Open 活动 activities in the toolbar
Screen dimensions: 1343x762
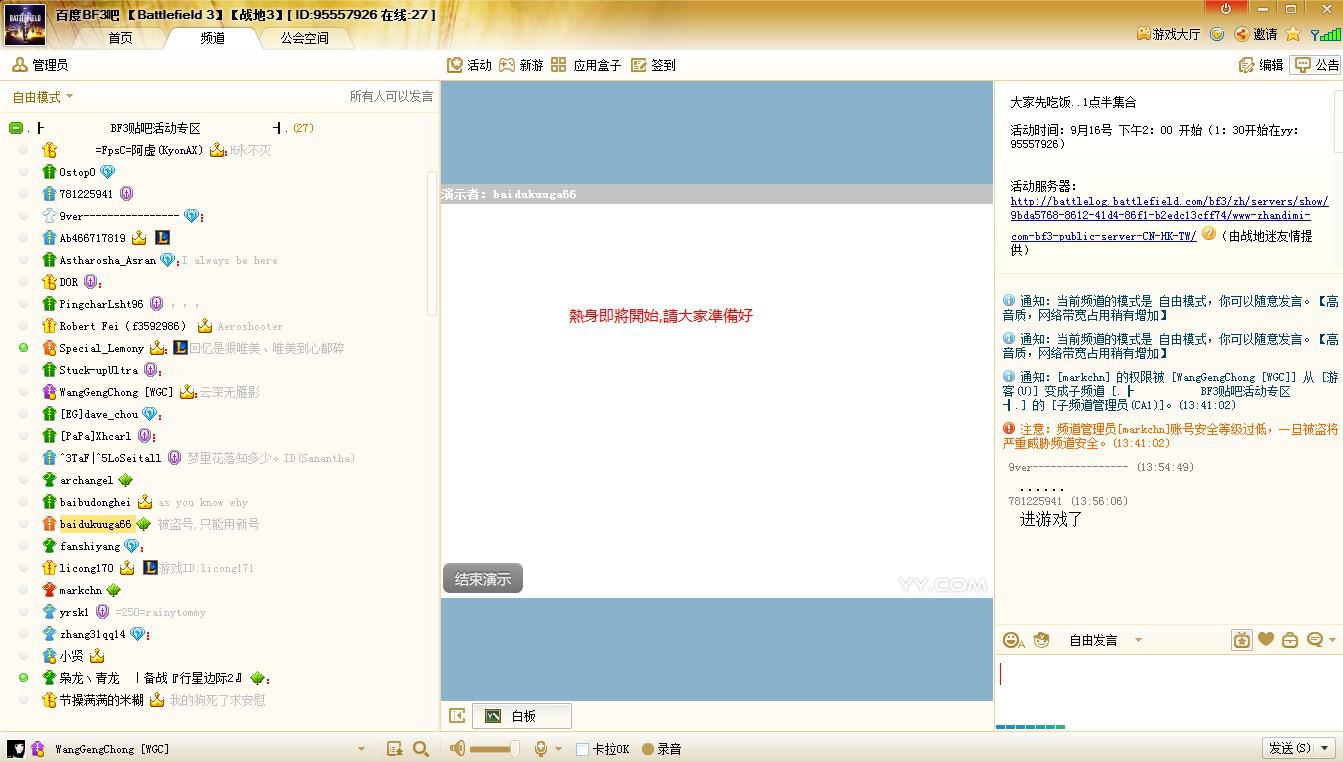click(x=470, y=65)
